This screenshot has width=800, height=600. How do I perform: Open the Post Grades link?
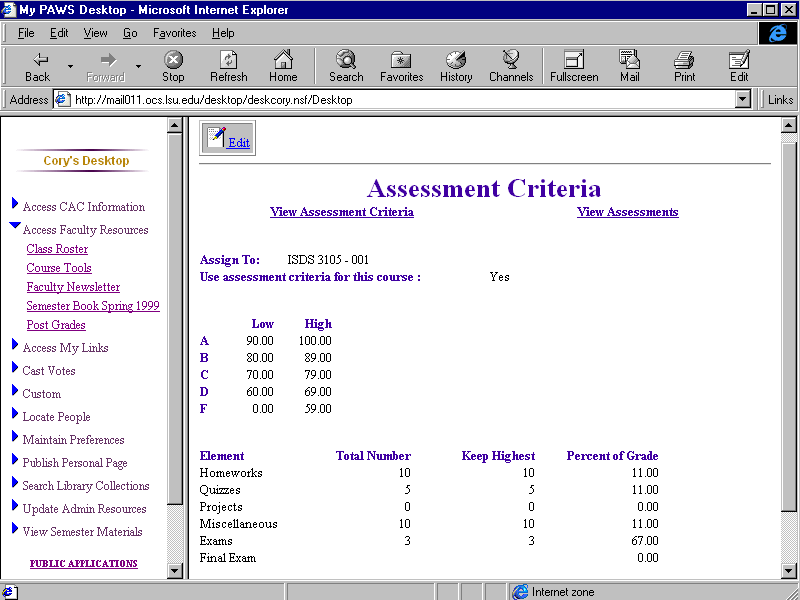click(56, 324)
